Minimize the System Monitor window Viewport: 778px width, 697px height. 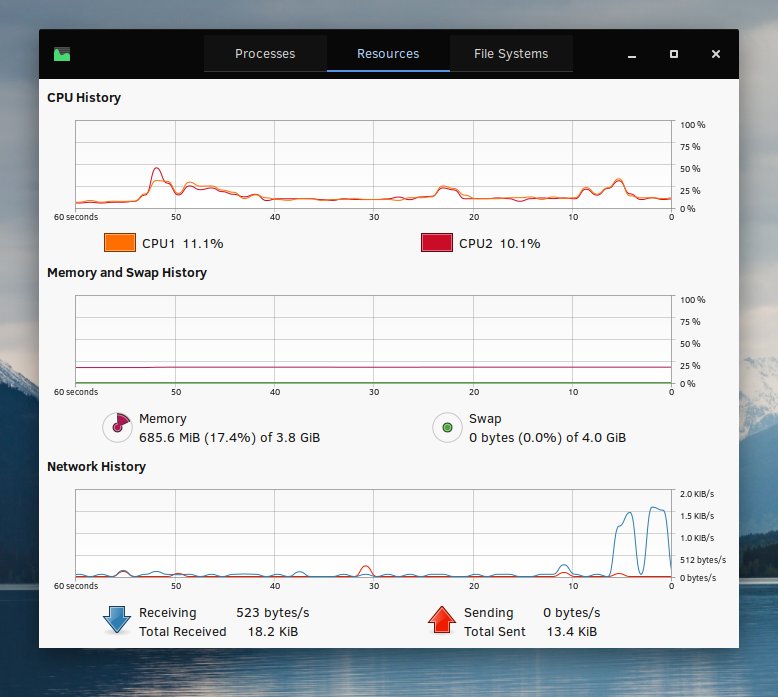[632, 54]
